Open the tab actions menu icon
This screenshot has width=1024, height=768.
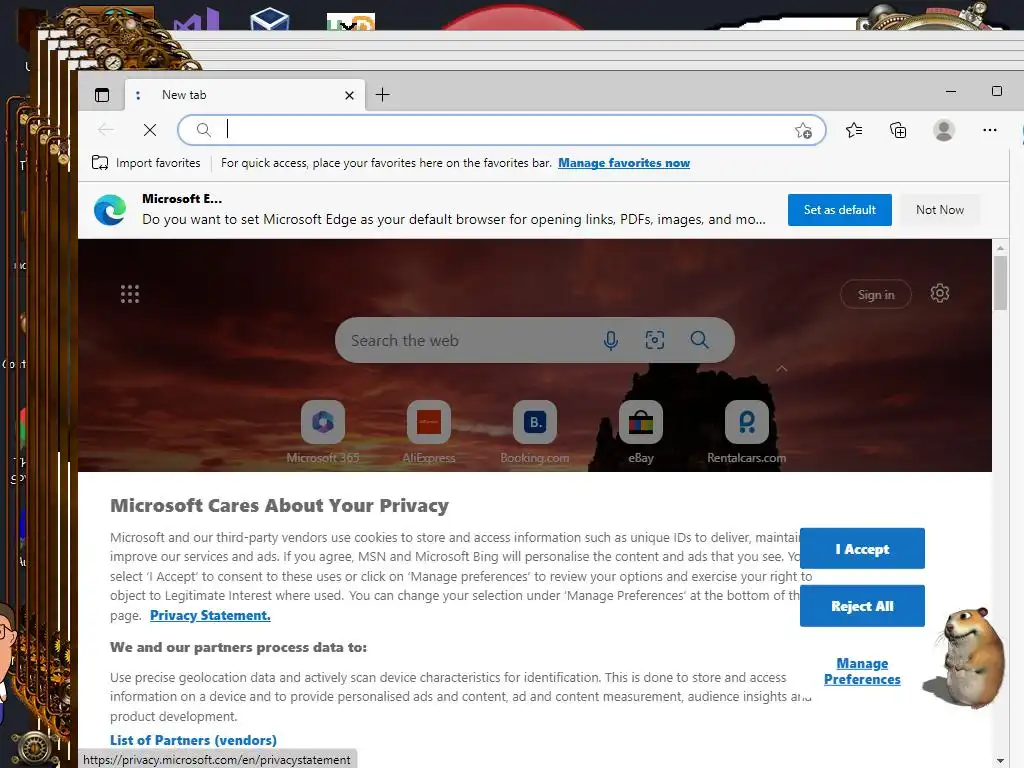click(102, 95)
